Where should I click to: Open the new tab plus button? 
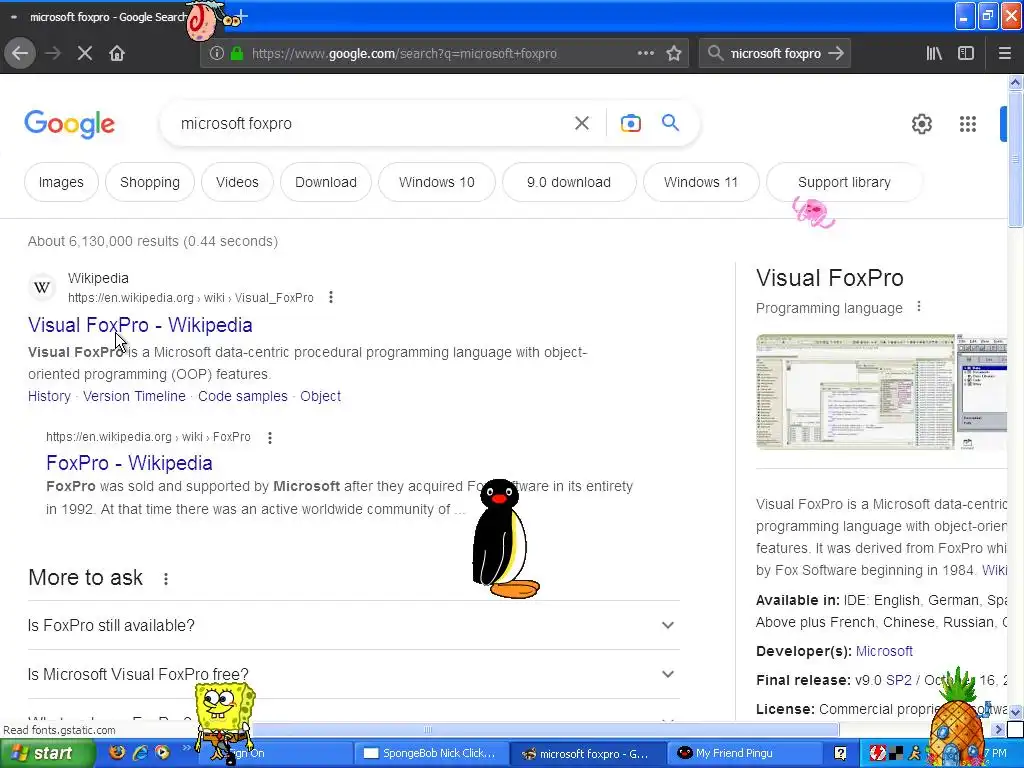click(242, 15)
